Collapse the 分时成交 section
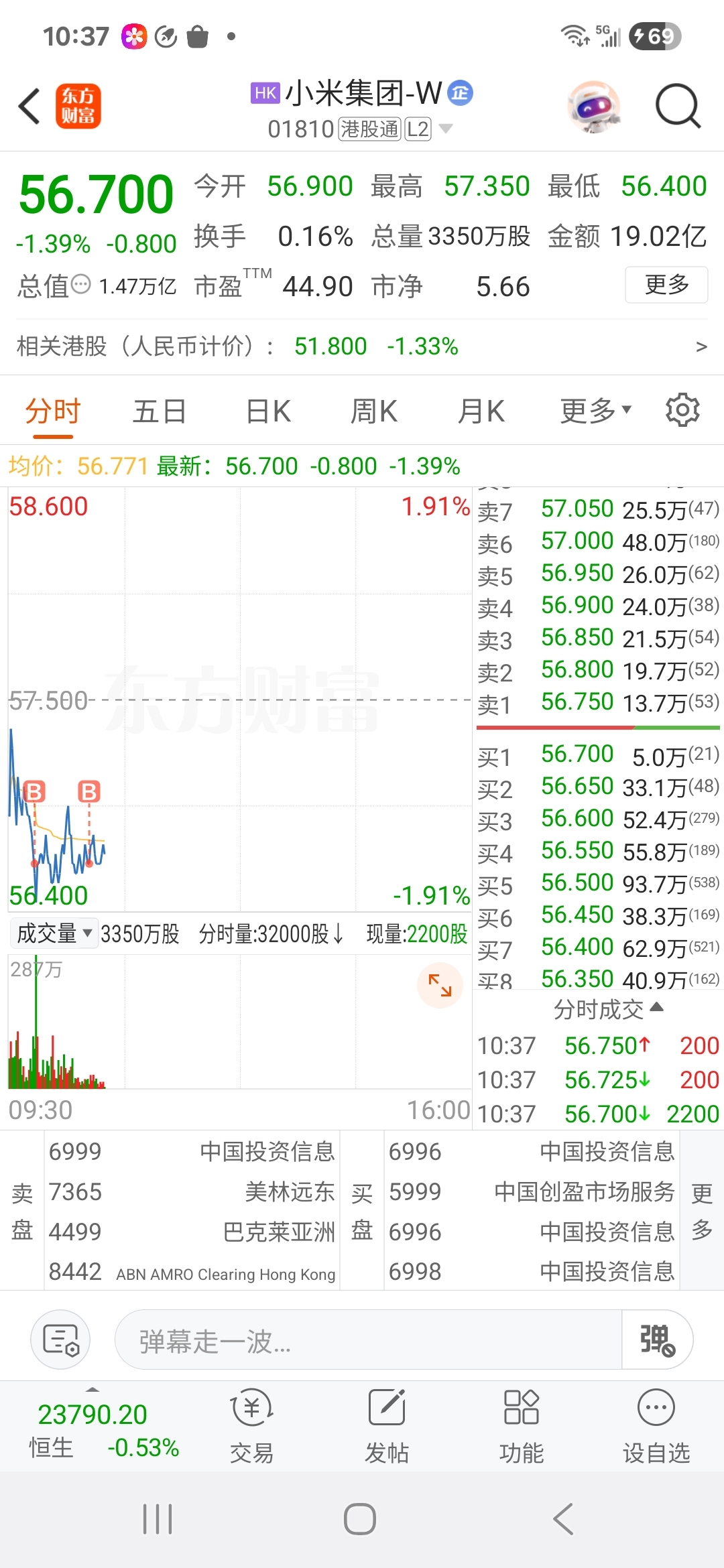This screenshot has width=724, height=1568. [608, 1008]
